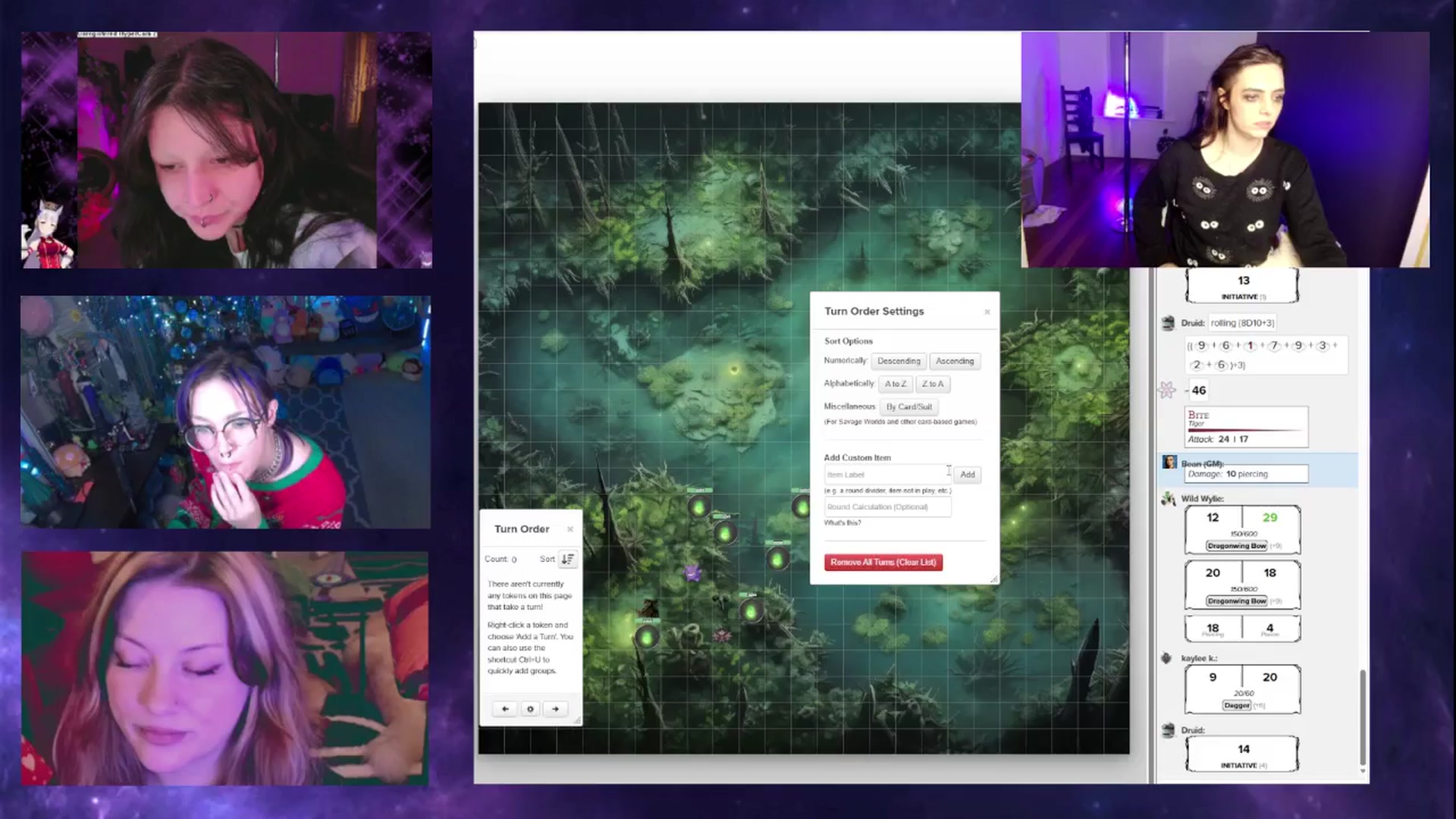Click Dragonwing Bow button under 20 | 18 roll
The width and height of the screenshot is (1456, 819).
(1237, 601)
